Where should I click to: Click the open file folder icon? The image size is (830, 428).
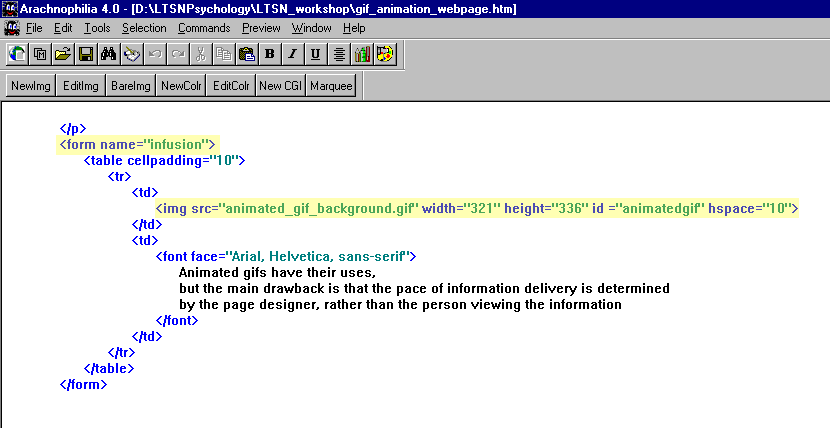click(63, 54)
